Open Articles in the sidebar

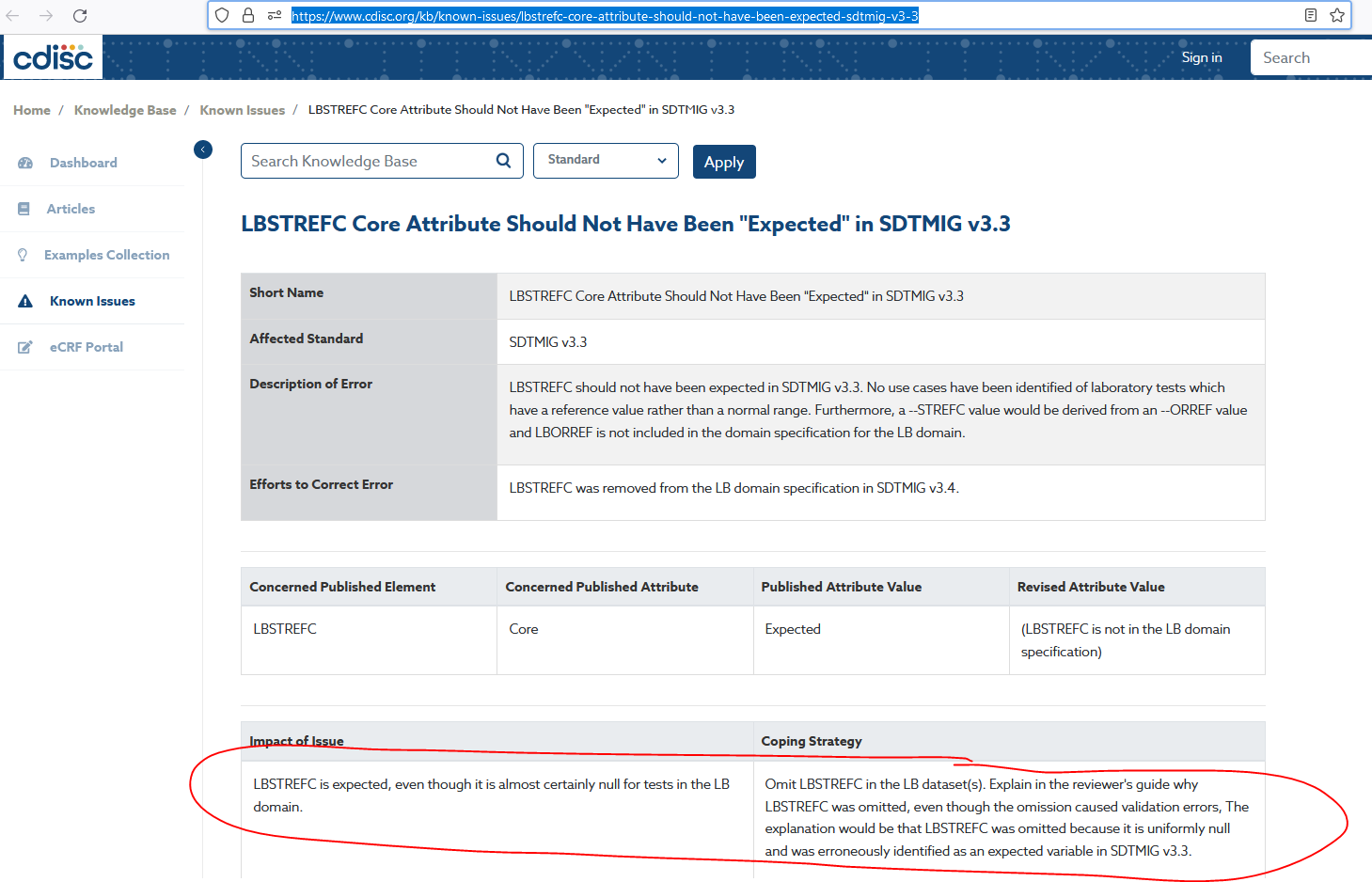(71, 209)
